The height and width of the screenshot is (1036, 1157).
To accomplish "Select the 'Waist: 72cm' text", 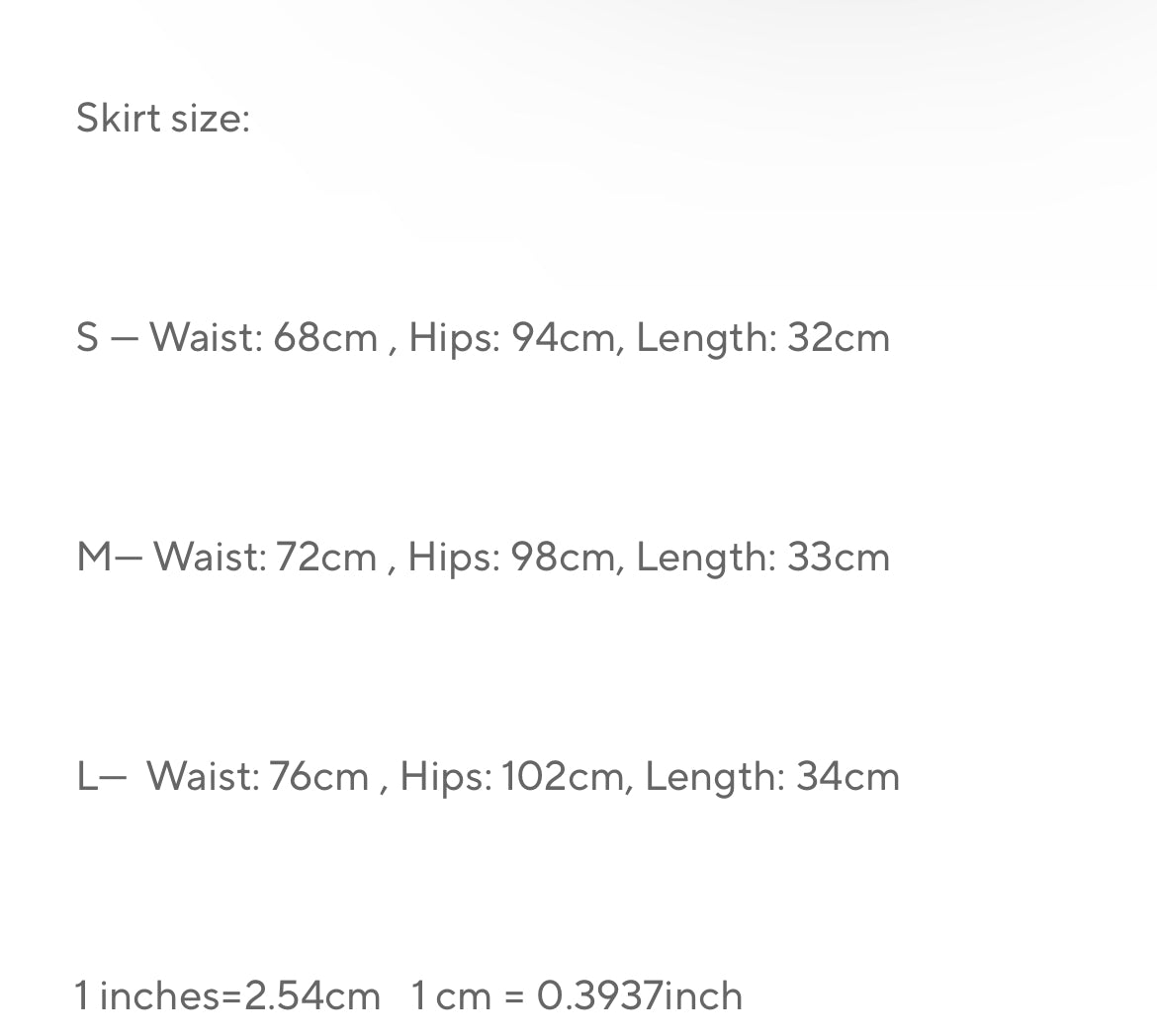I will (x=265, y=557).
